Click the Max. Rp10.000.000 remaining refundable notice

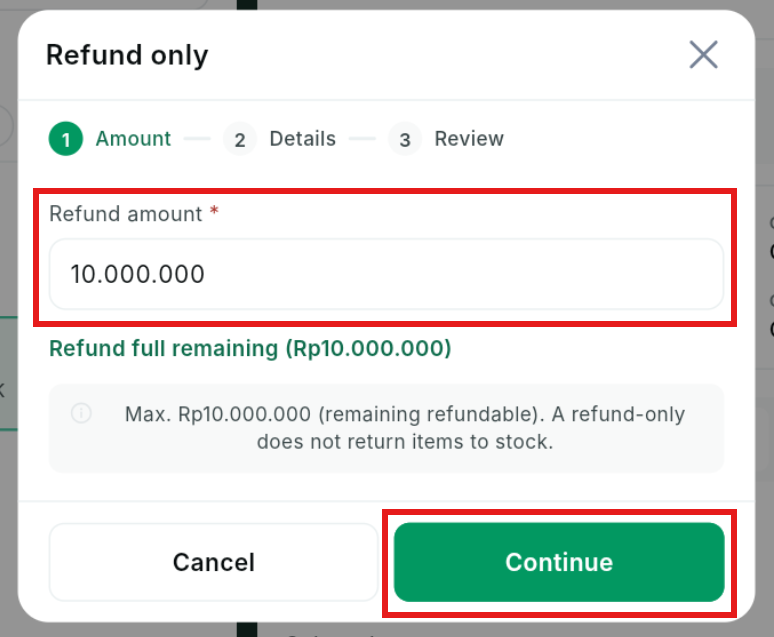pos(405,428)
